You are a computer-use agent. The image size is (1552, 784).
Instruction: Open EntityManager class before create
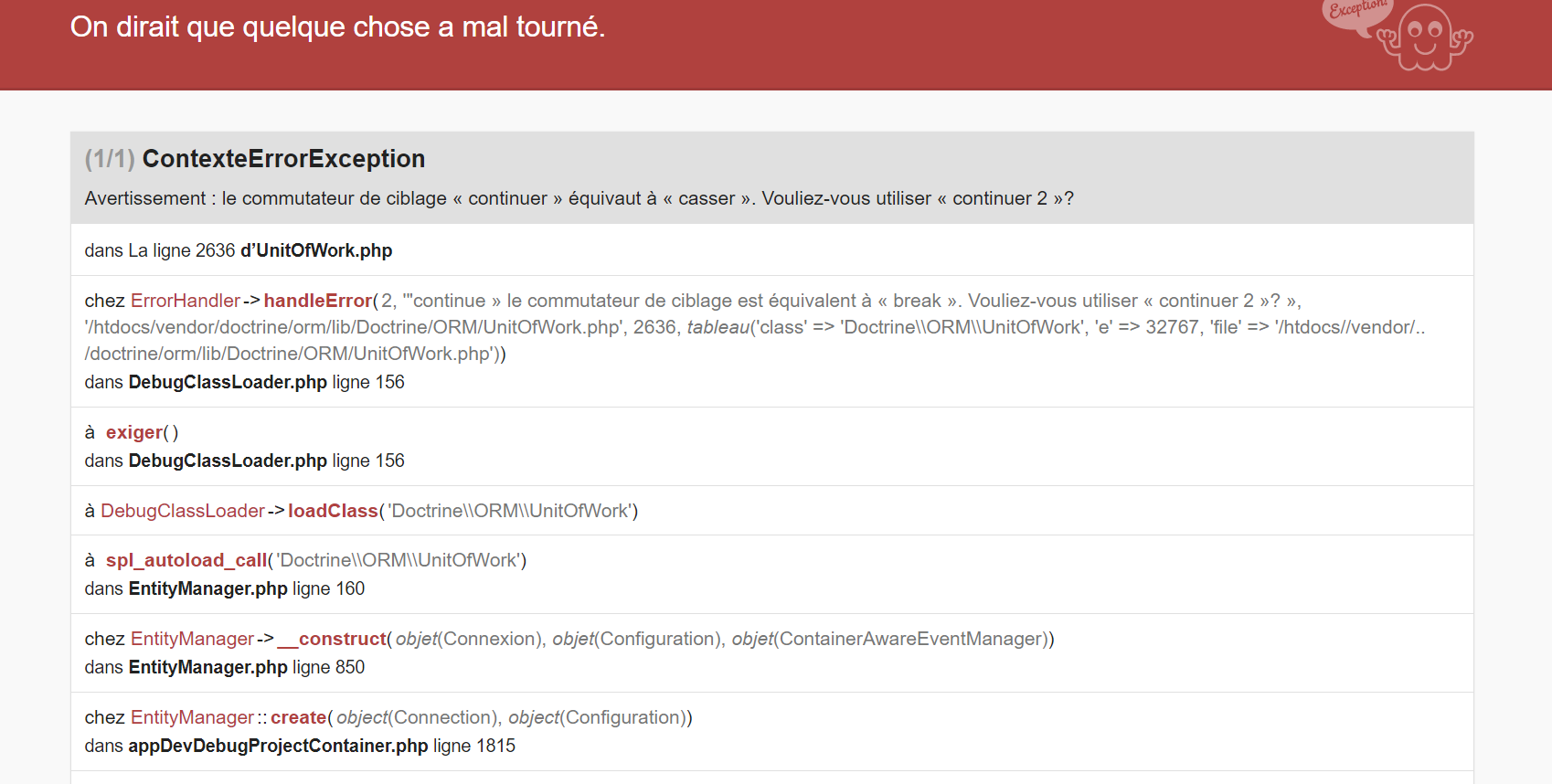[x=192, y=717]
